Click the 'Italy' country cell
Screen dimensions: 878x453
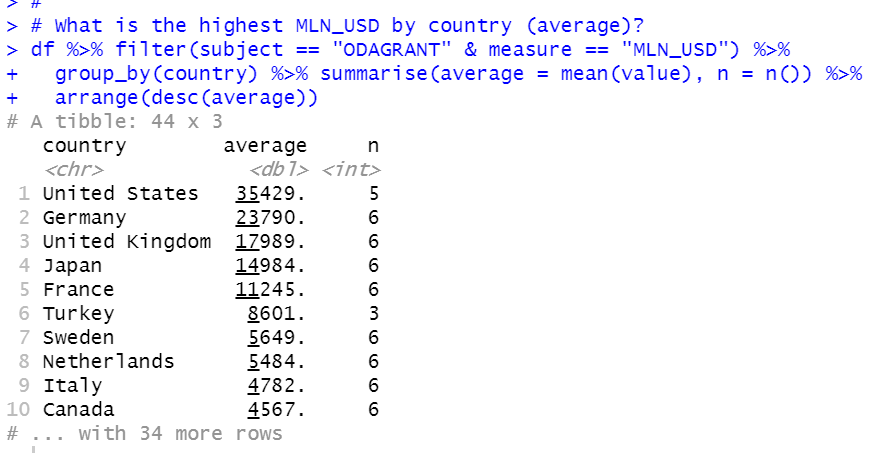click(x=73, y=386)
